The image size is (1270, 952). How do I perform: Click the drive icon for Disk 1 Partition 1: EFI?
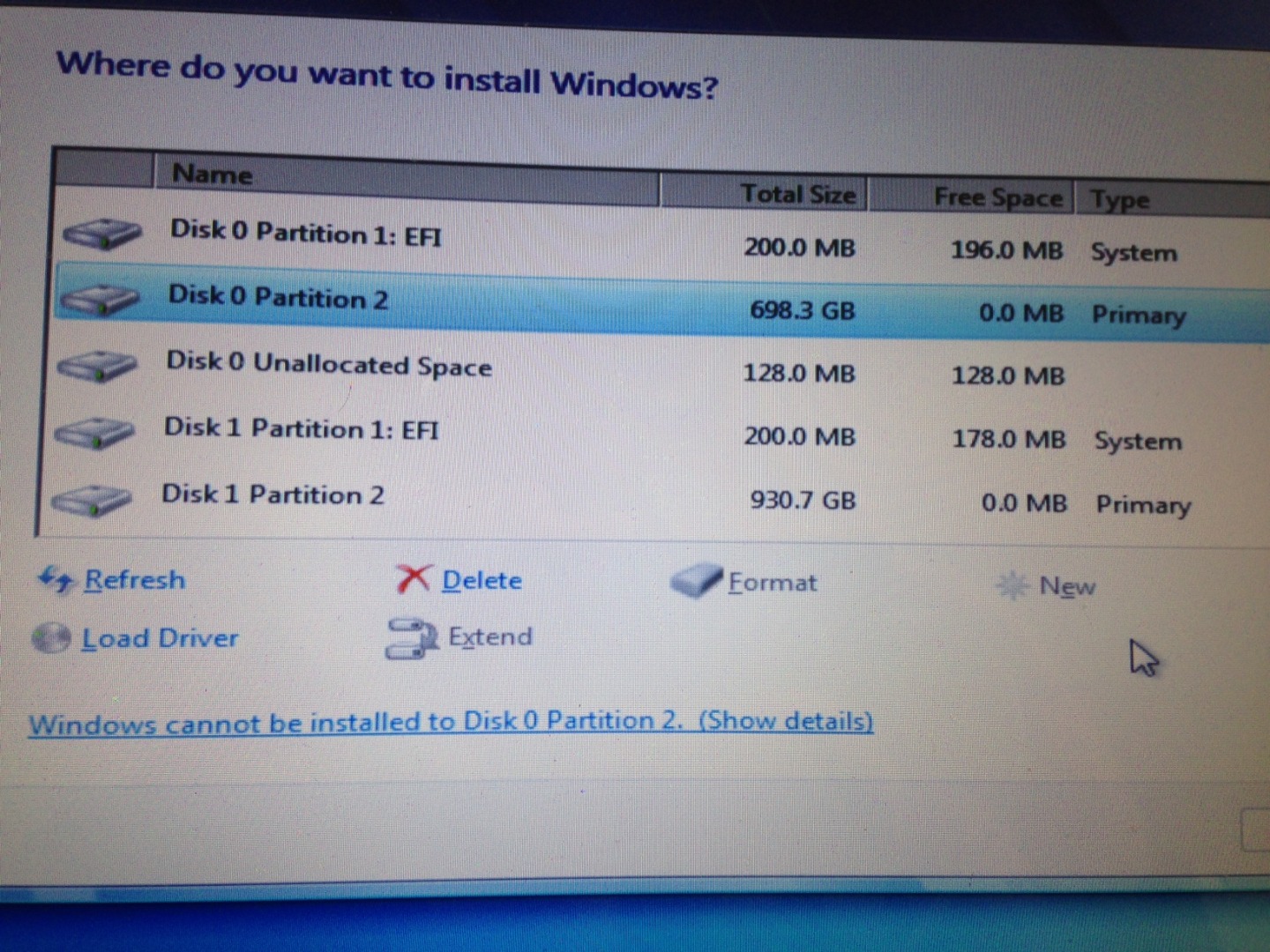pos(94,432)
